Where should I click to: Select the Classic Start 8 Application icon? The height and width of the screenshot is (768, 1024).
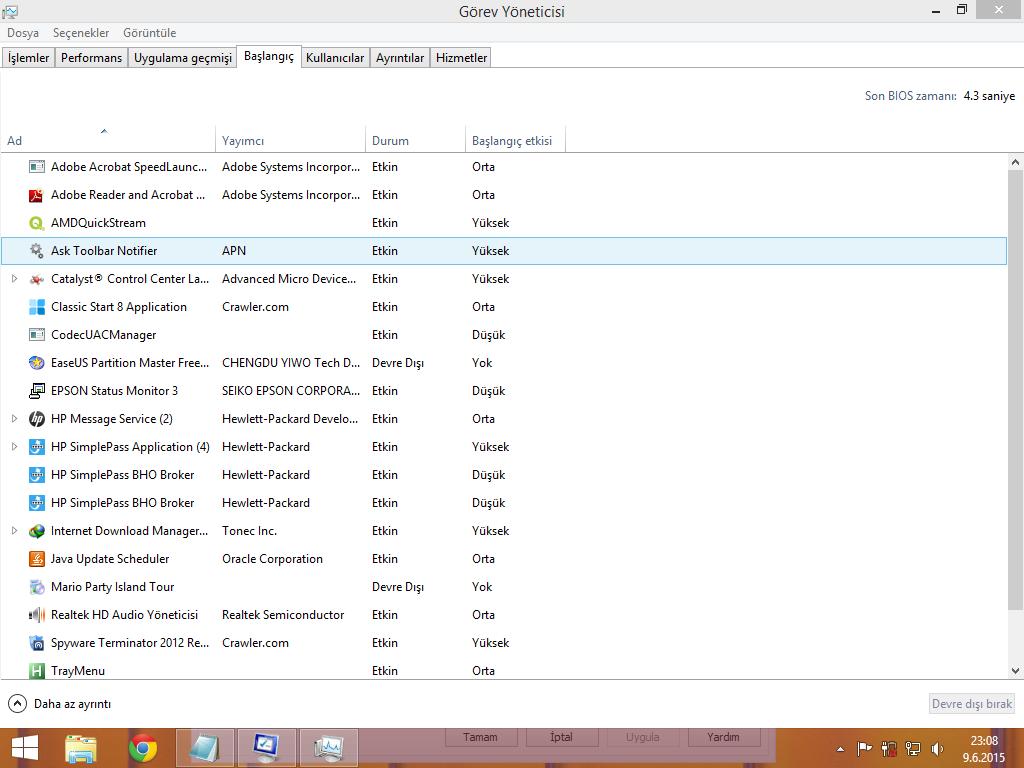(37, 307)
